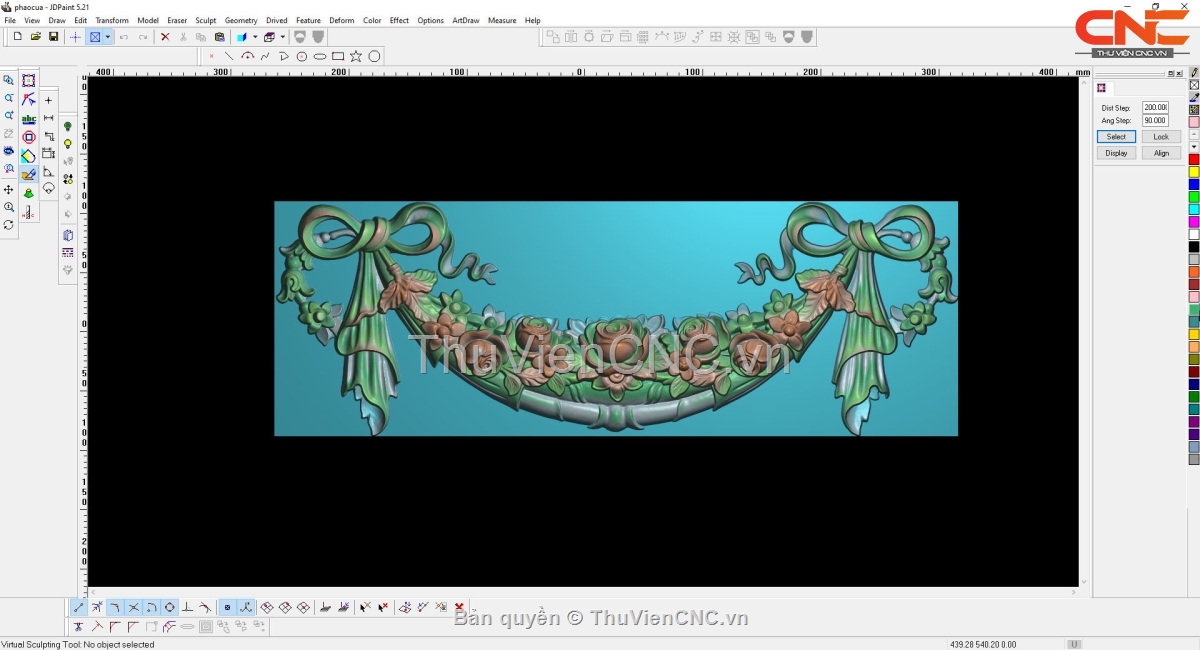1200x650 pixels.
Task: Pick the magenta color swatch
Action: (1194, 222)
